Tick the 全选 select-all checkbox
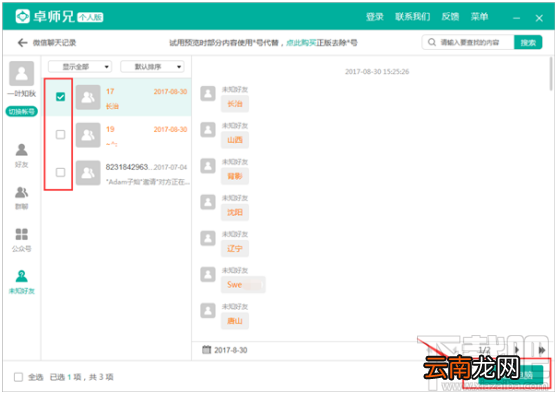This screenshot has width=557, height=396. (x=18, y=377)
